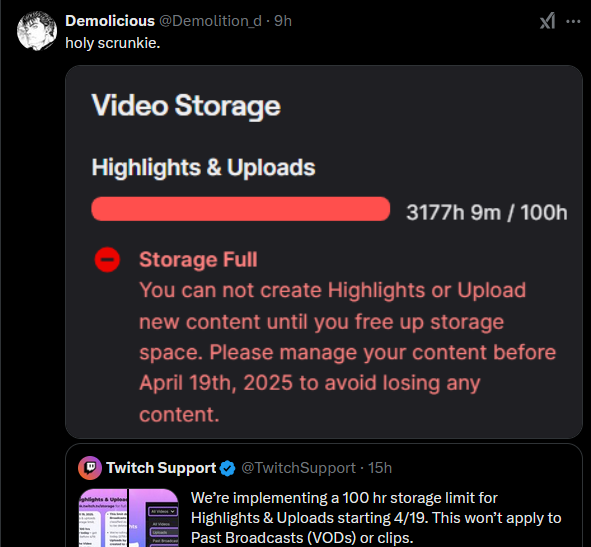
Task: Open the @TwitchSupport handle
Action: pyautogui.click(x=298, y=468)
